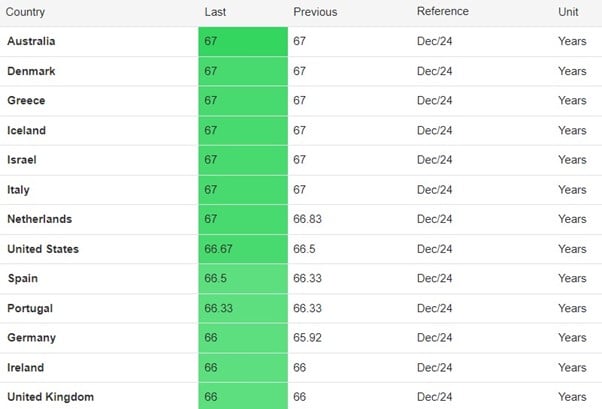The width and height of the screenshot is (602, 409).
Task: Open the United Kingdom country link
Action: point(50,397)
